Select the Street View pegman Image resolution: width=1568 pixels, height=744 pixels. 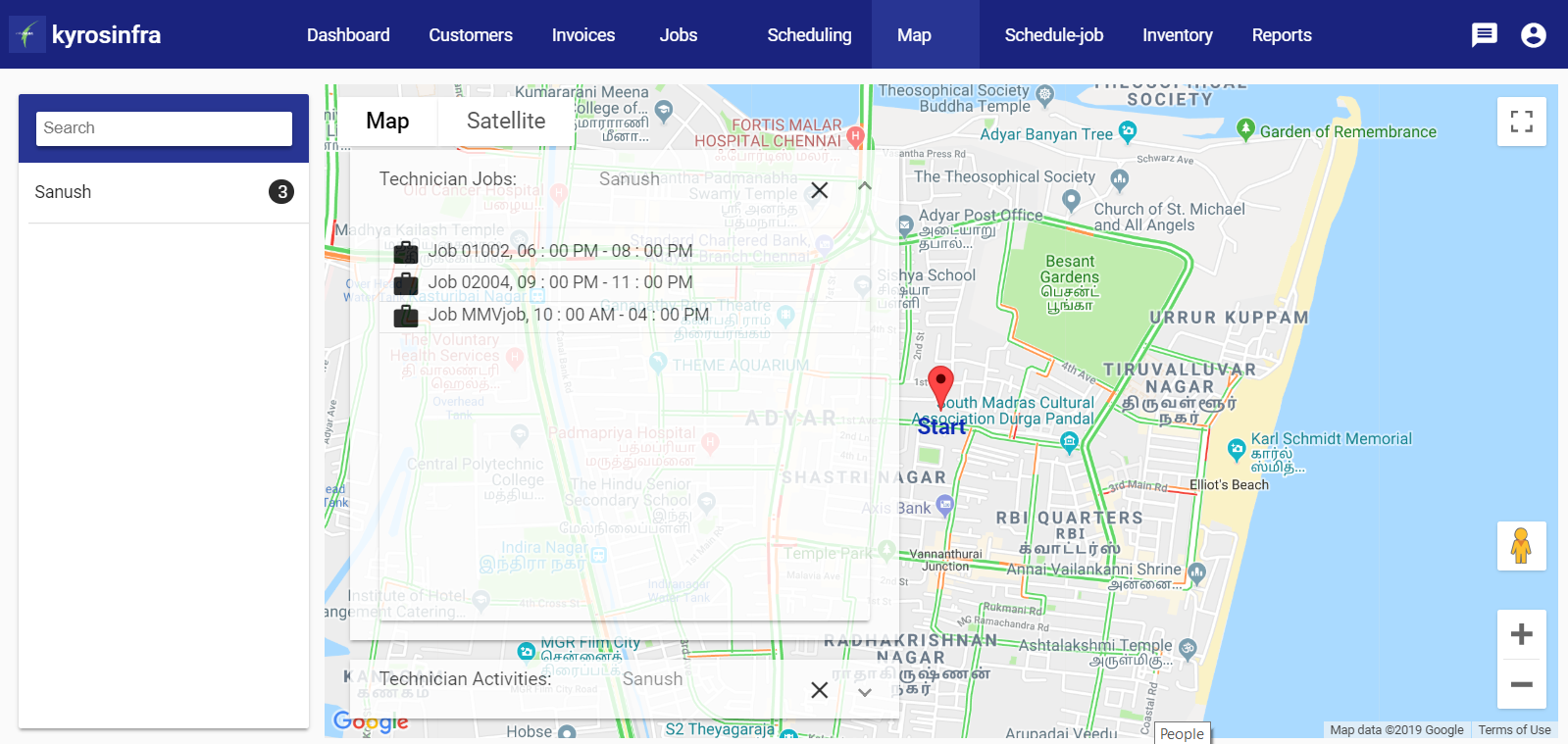[x=1522, y=546]
